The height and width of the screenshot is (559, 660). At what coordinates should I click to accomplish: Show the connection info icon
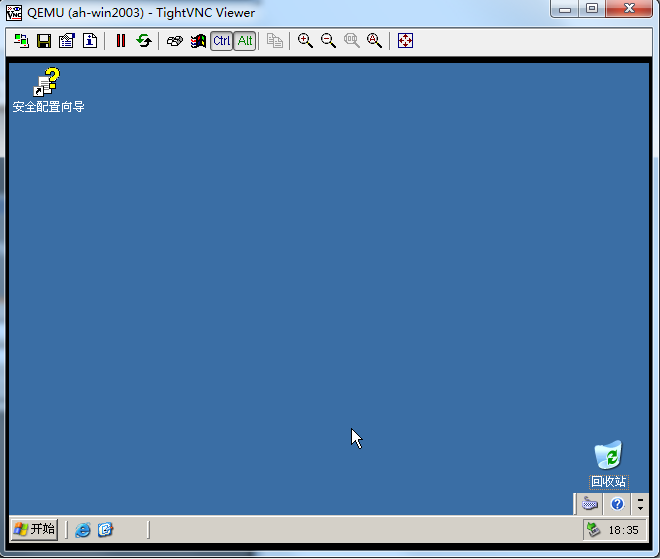tap(90, 41)
